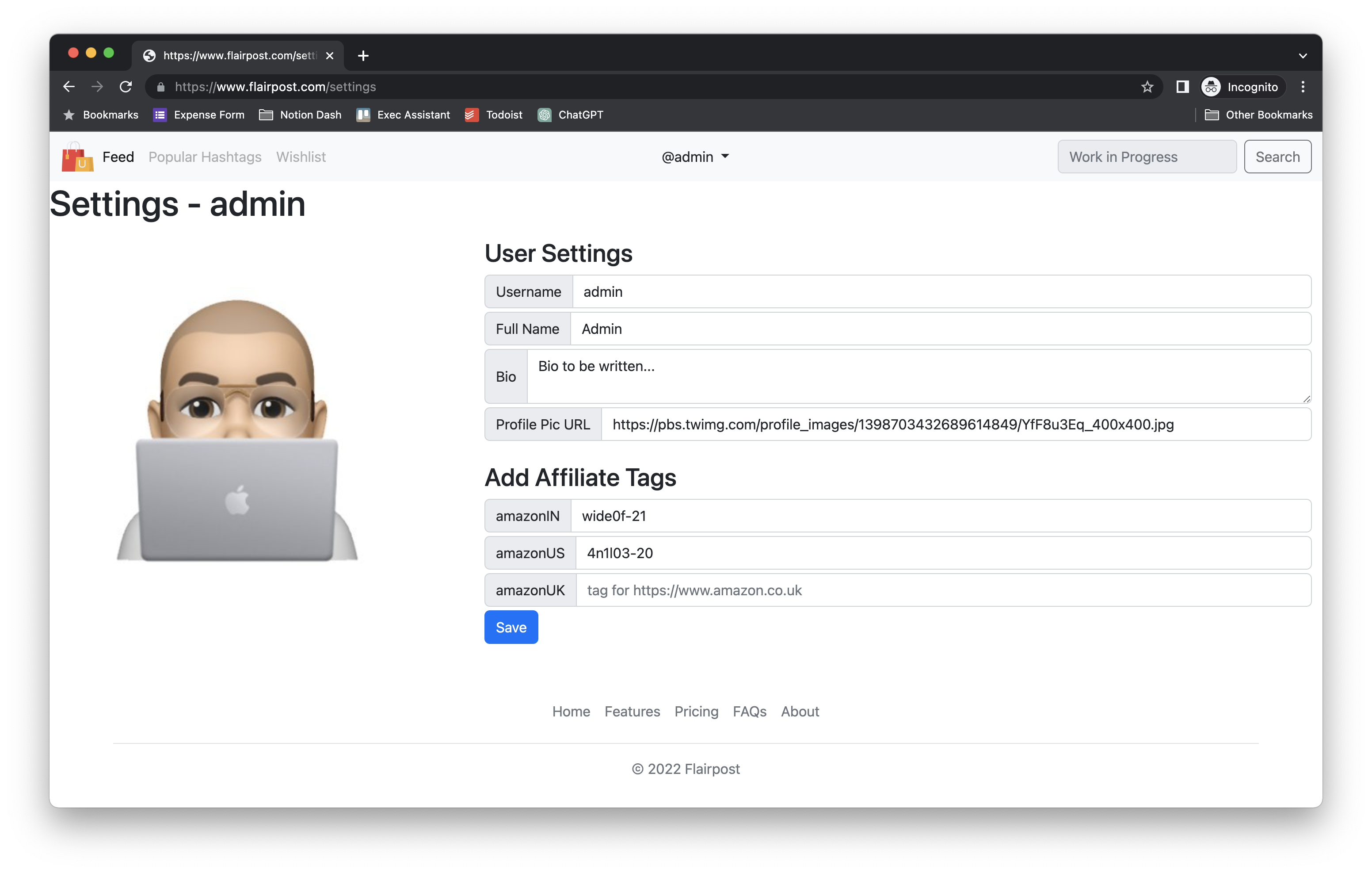
Task: Open the Home footer link
Action: coord(571,712)
